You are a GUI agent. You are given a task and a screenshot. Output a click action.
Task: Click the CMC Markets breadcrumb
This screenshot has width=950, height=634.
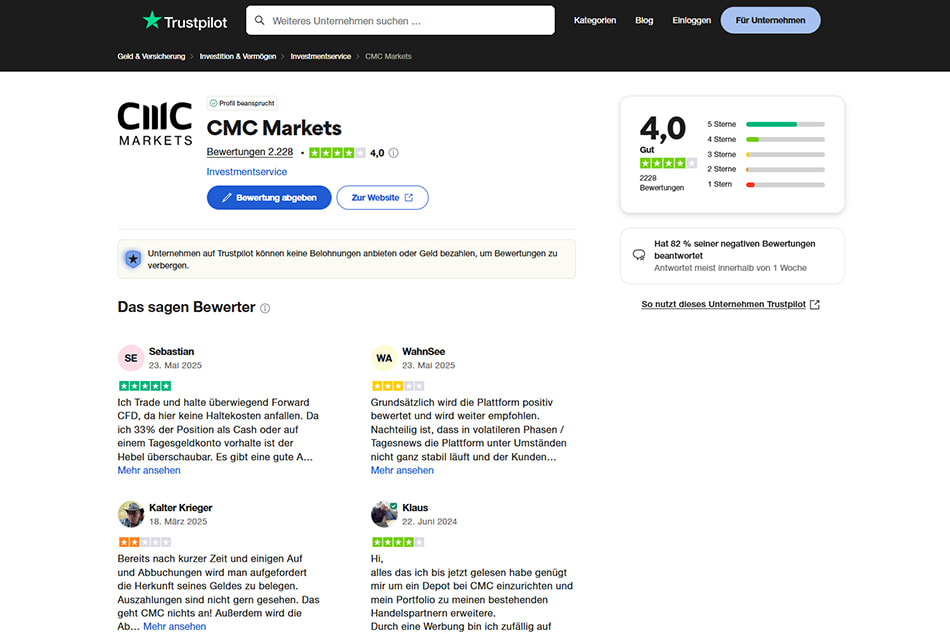pyautogui.click(x=388, y=56)
